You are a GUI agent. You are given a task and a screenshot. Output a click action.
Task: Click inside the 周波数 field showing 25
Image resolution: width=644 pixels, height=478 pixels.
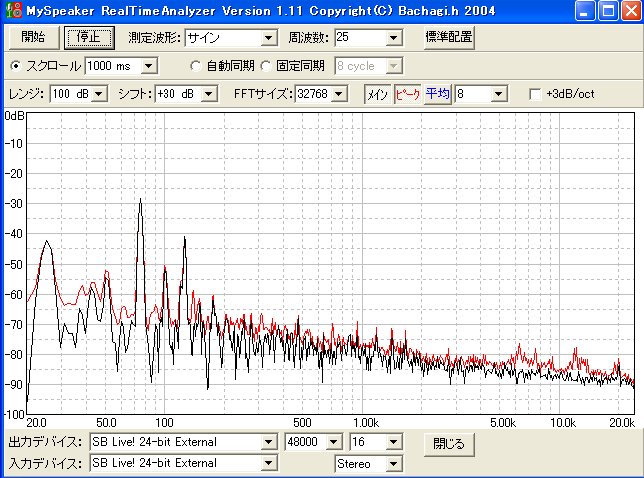click(x=361, y=38)
